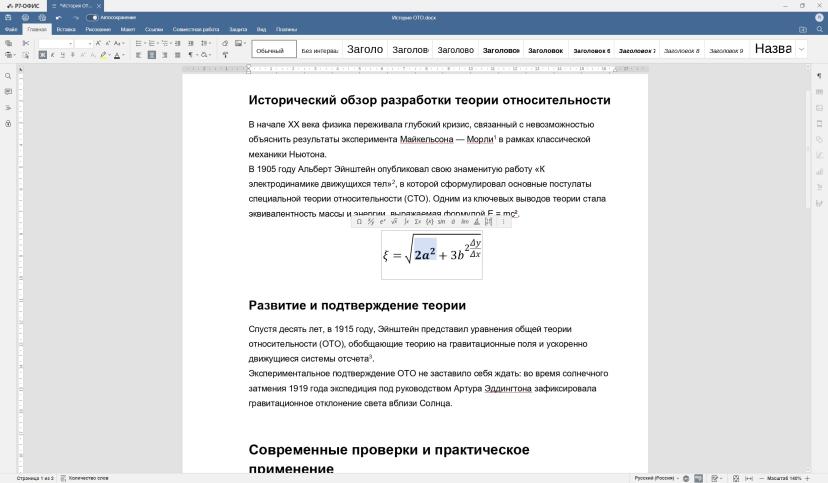
Task: Toggle the Автосохранение switch
Action: point(92,18)
